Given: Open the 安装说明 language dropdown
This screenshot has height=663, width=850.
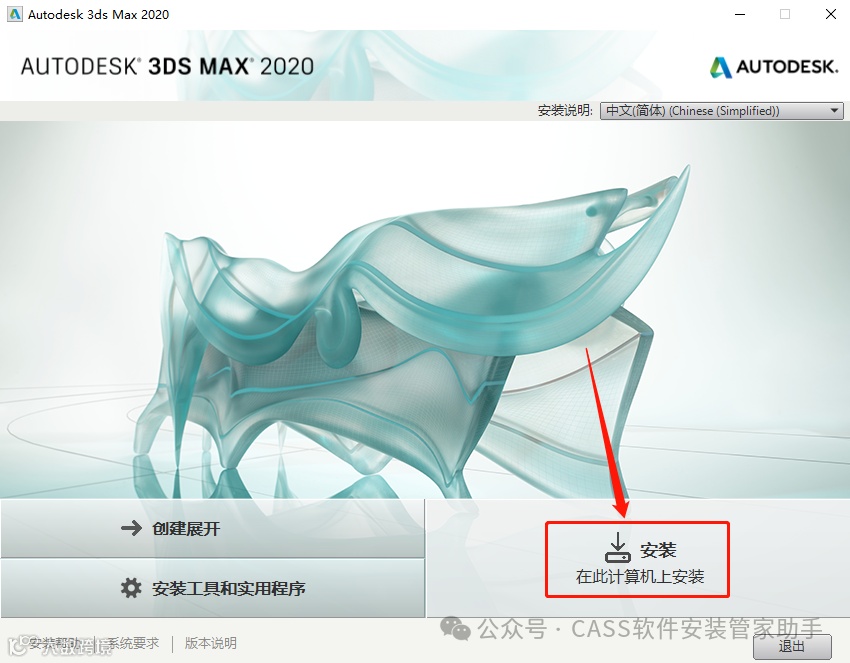Looking at the screenshot, I should click(x=722, y=111).
